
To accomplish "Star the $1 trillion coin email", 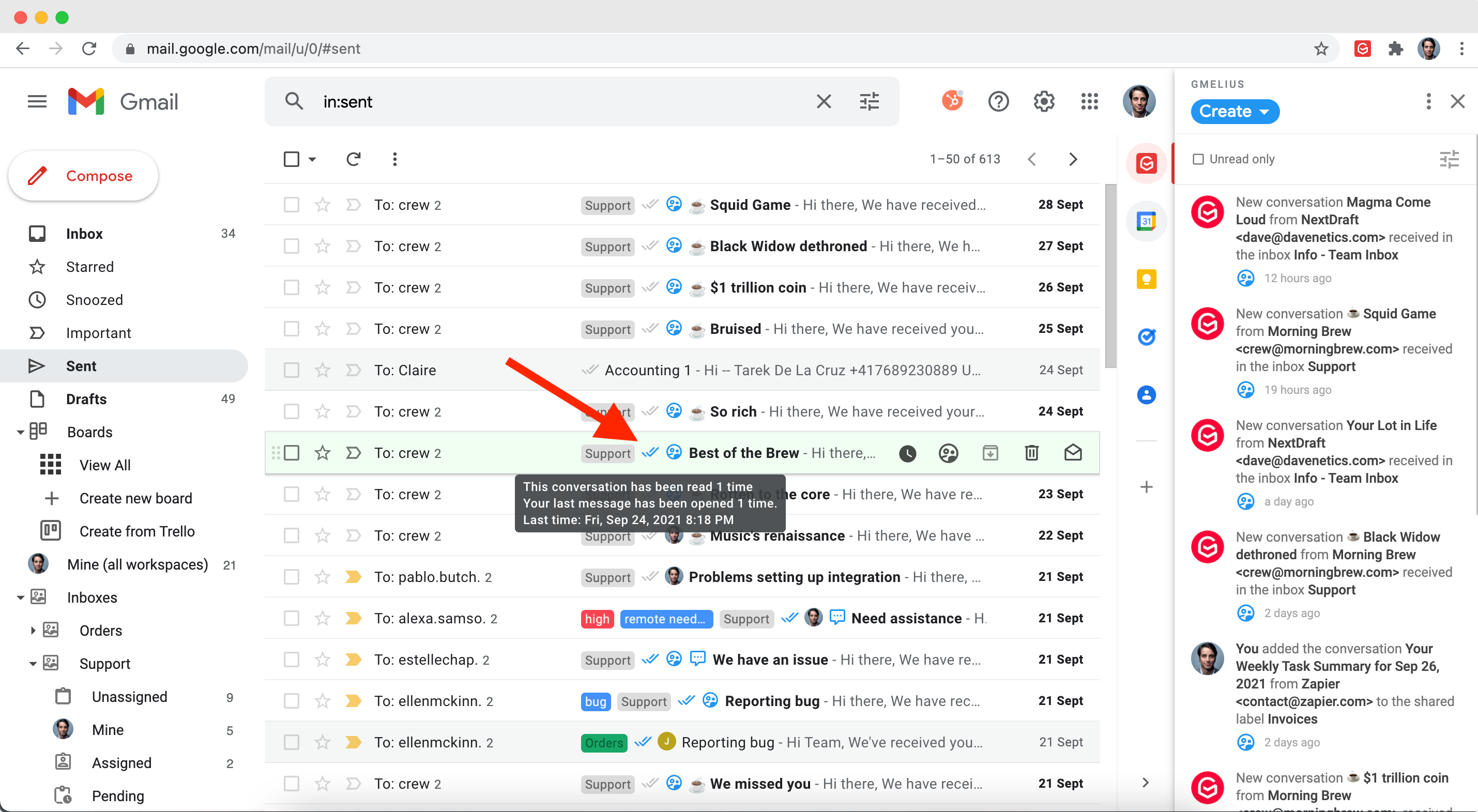I will pos(323,287).
